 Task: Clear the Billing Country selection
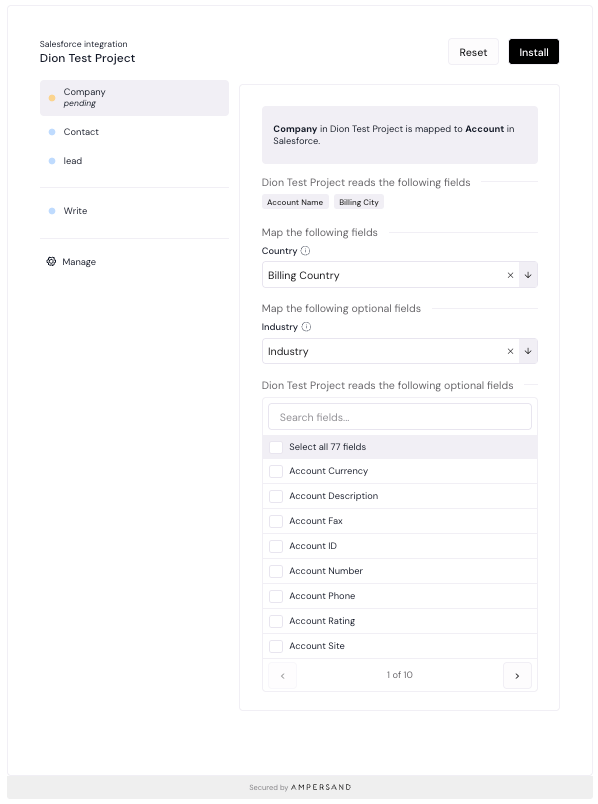(x=510, y=275)
